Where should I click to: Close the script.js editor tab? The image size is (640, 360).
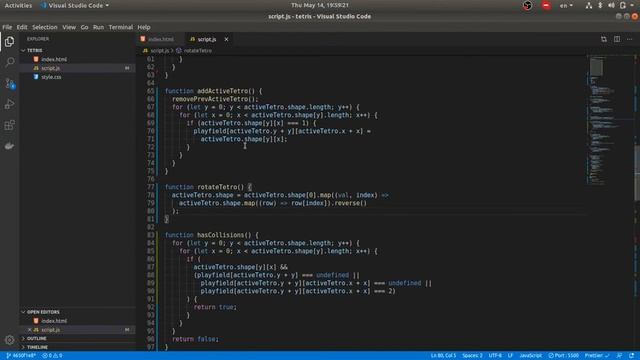click(226, 39)
